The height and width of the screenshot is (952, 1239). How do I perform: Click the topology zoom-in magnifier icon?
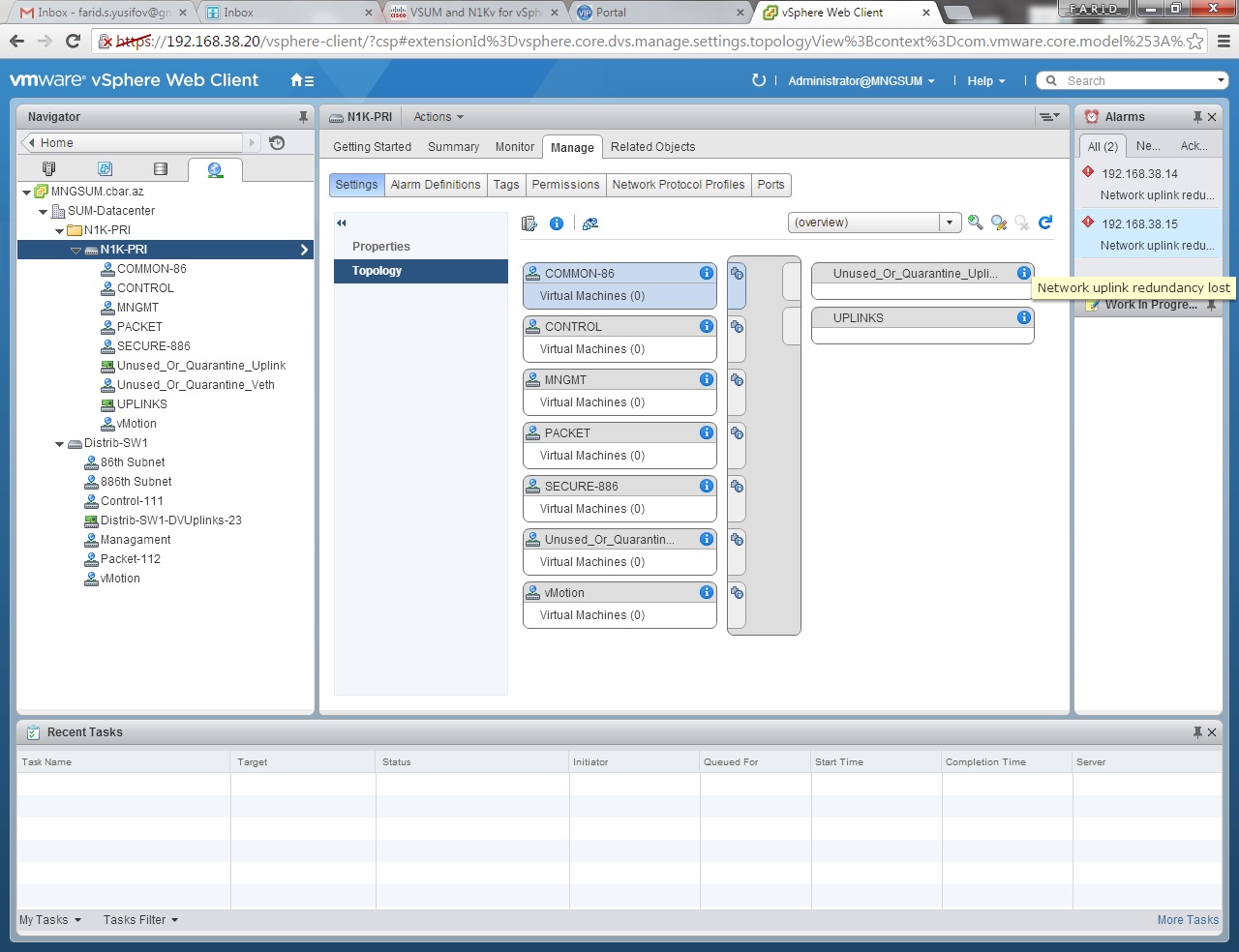click(x=976, y=223)
